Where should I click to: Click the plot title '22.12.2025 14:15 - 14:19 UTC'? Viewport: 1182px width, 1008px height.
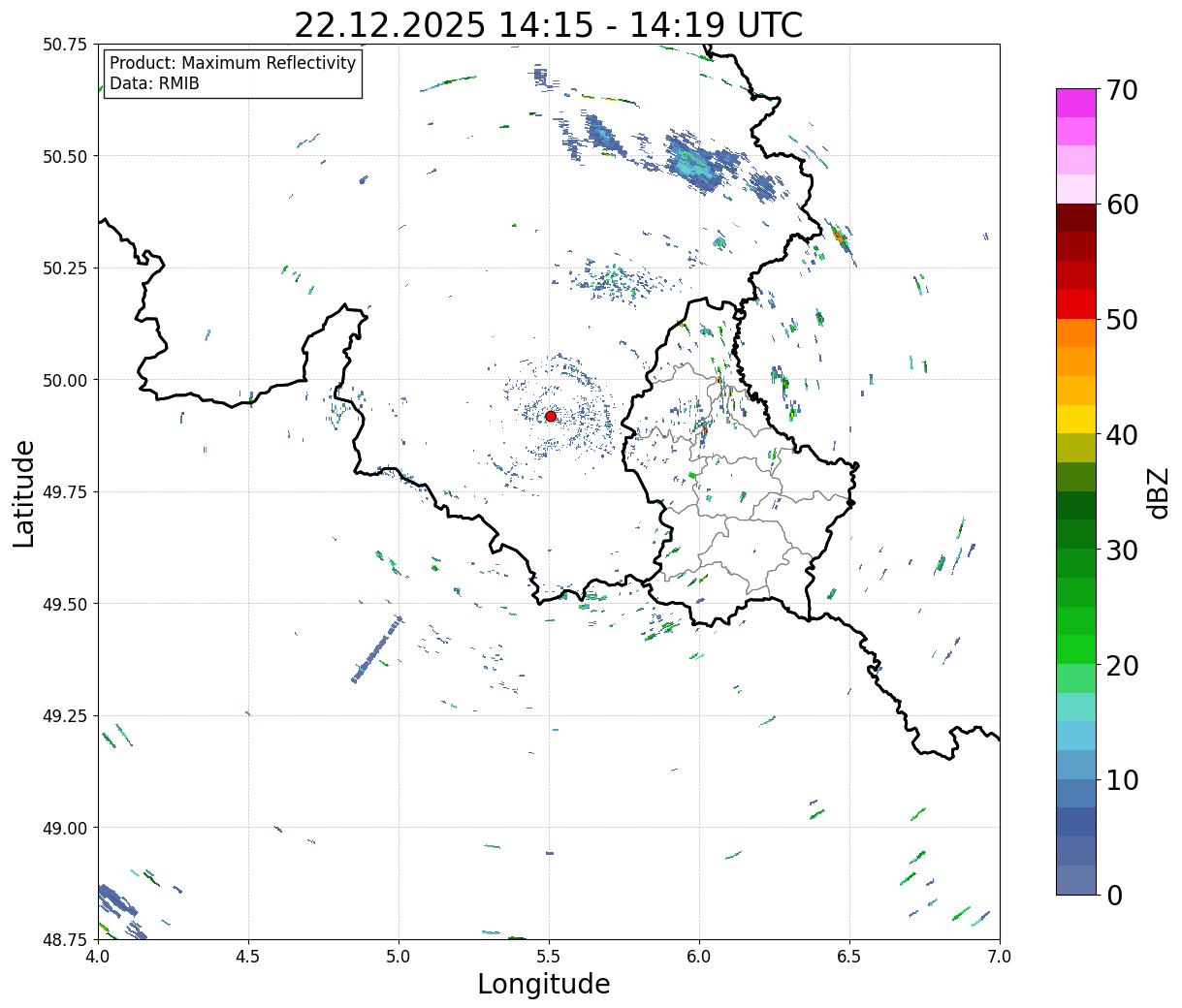coord(548,24)
